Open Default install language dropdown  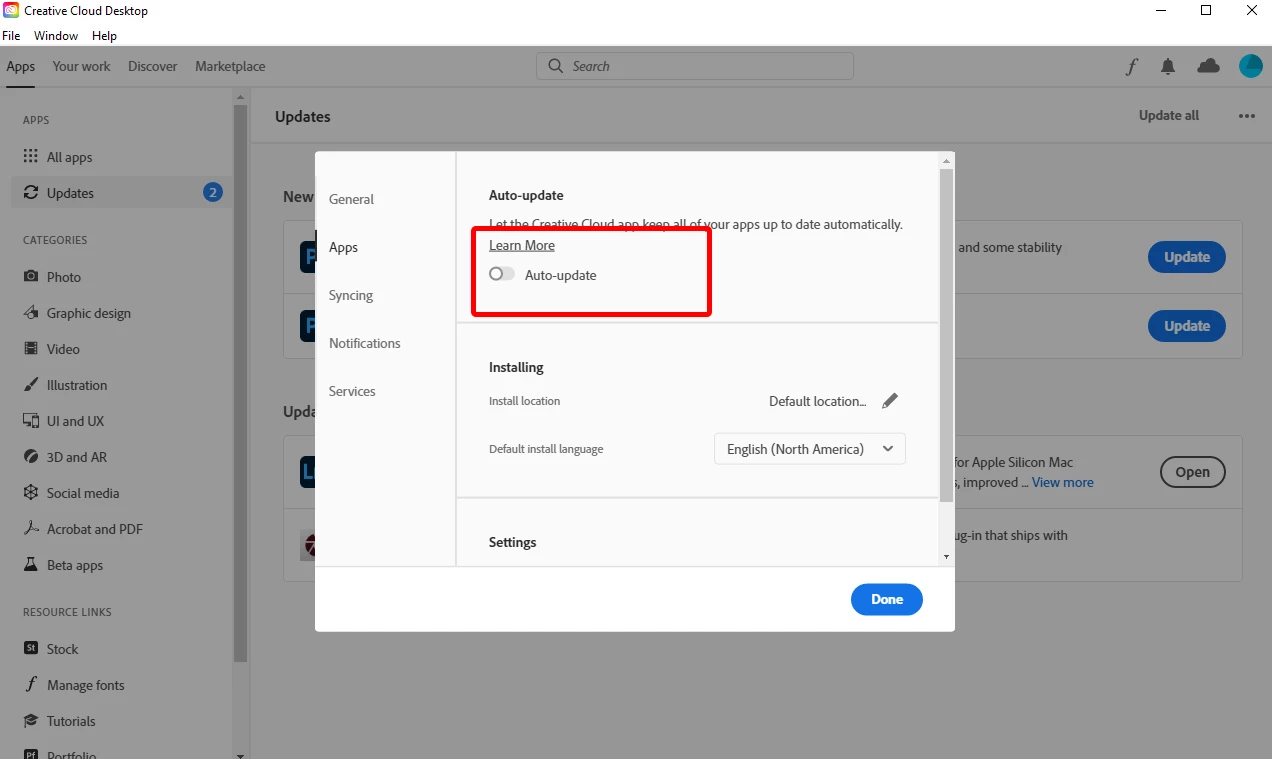click(810, 449)
